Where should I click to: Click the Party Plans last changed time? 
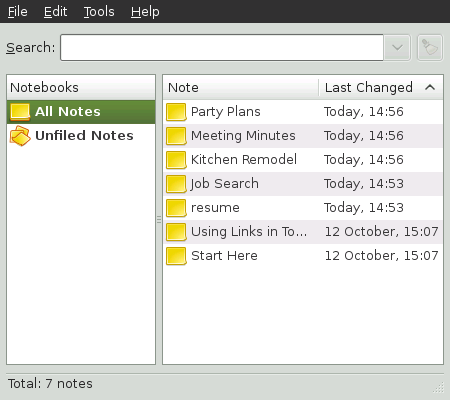tap(364, 112)
